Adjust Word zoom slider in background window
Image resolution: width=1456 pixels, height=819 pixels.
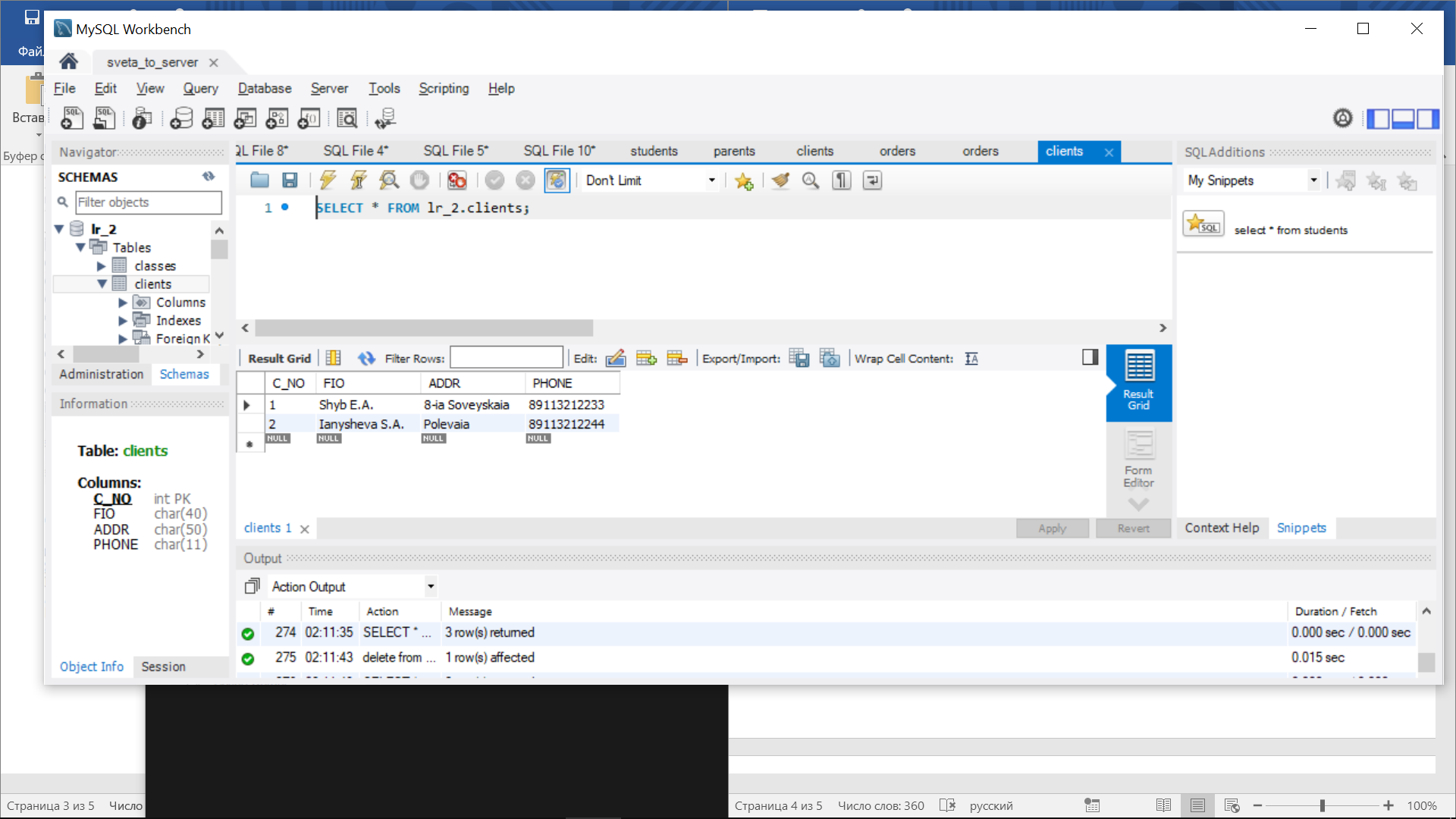coord(1323,805)
